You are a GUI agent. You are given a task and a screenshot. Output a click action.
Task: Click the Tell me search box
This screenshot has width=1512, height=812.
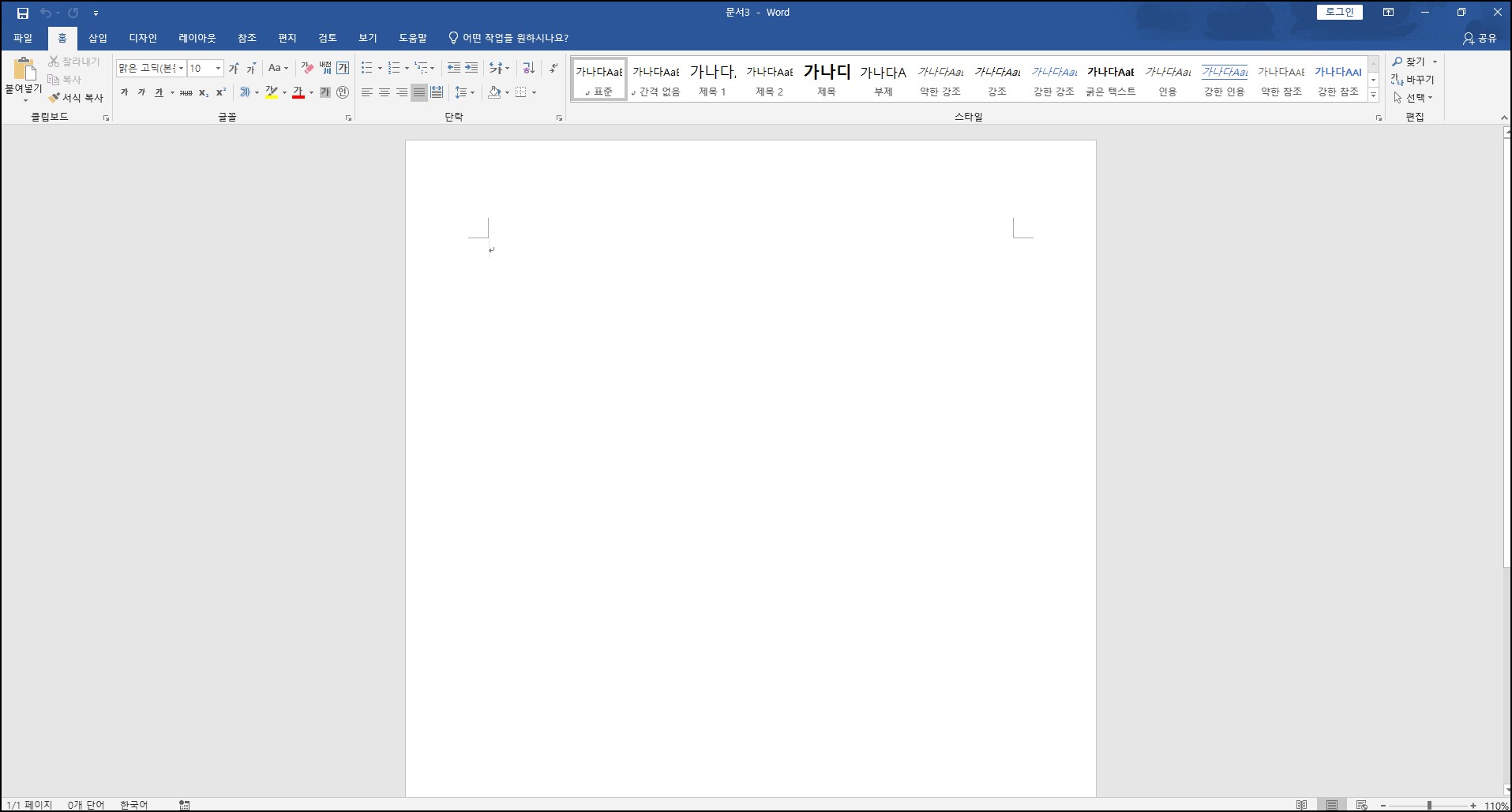click(x=508, y=38)
